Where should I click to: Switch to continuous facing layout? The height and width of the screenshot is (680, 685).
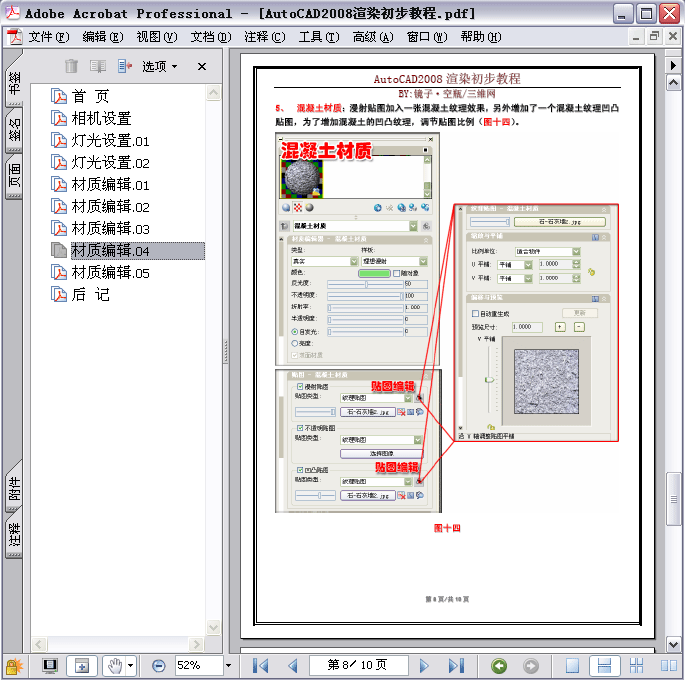pos(636,666)
